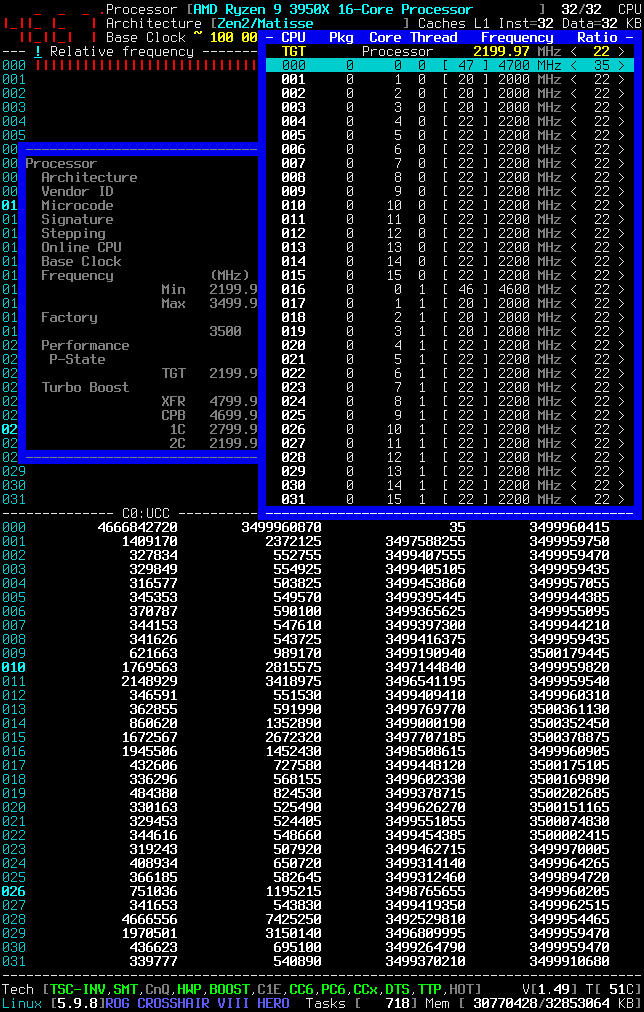The width and height of the screenshot is (644, 1012).
Task: Select the Microcode item in the Processor window
Action: [x=77, y=205]
